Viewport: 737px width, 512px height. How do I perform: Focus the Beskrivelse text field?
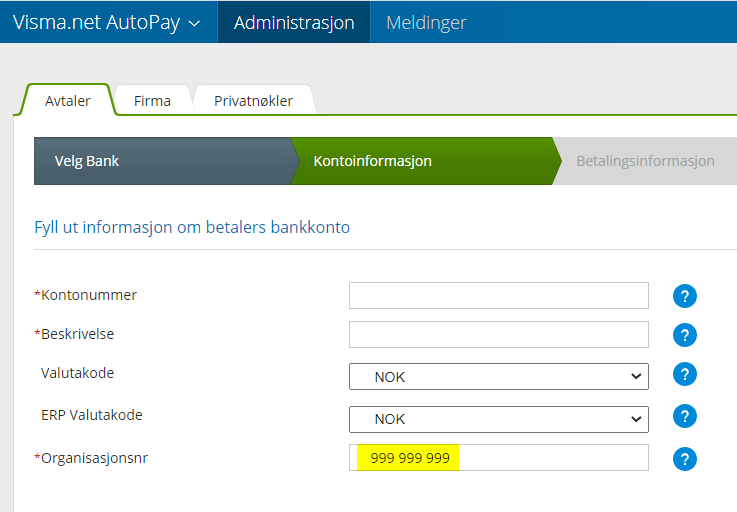click(x=498, y=335)
